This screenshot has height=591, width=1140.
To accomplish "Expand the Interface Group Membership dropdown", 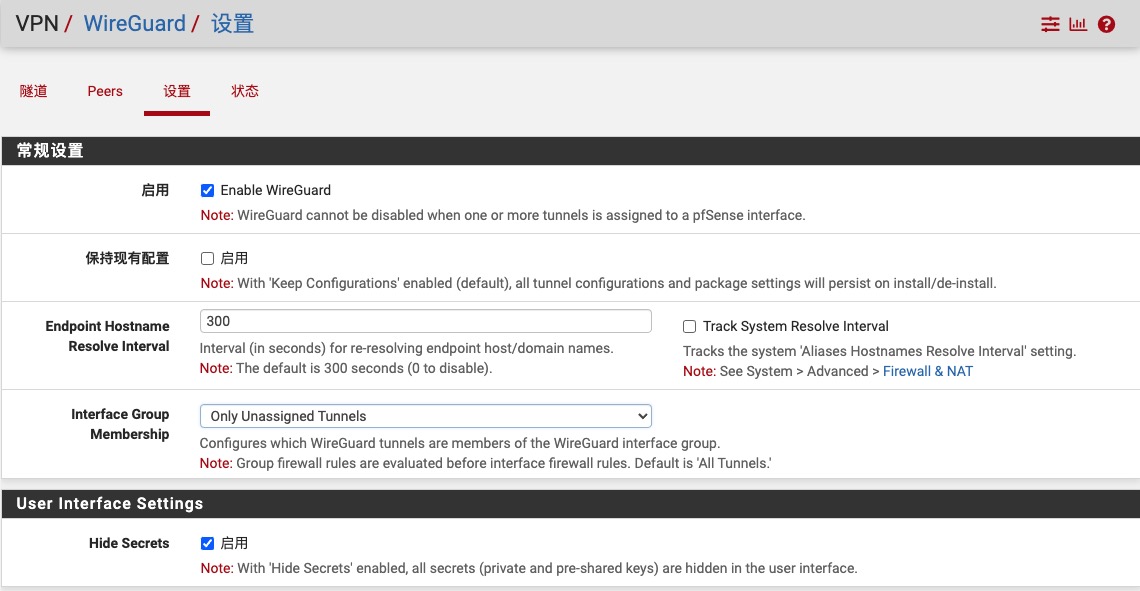I will (426, 416).
